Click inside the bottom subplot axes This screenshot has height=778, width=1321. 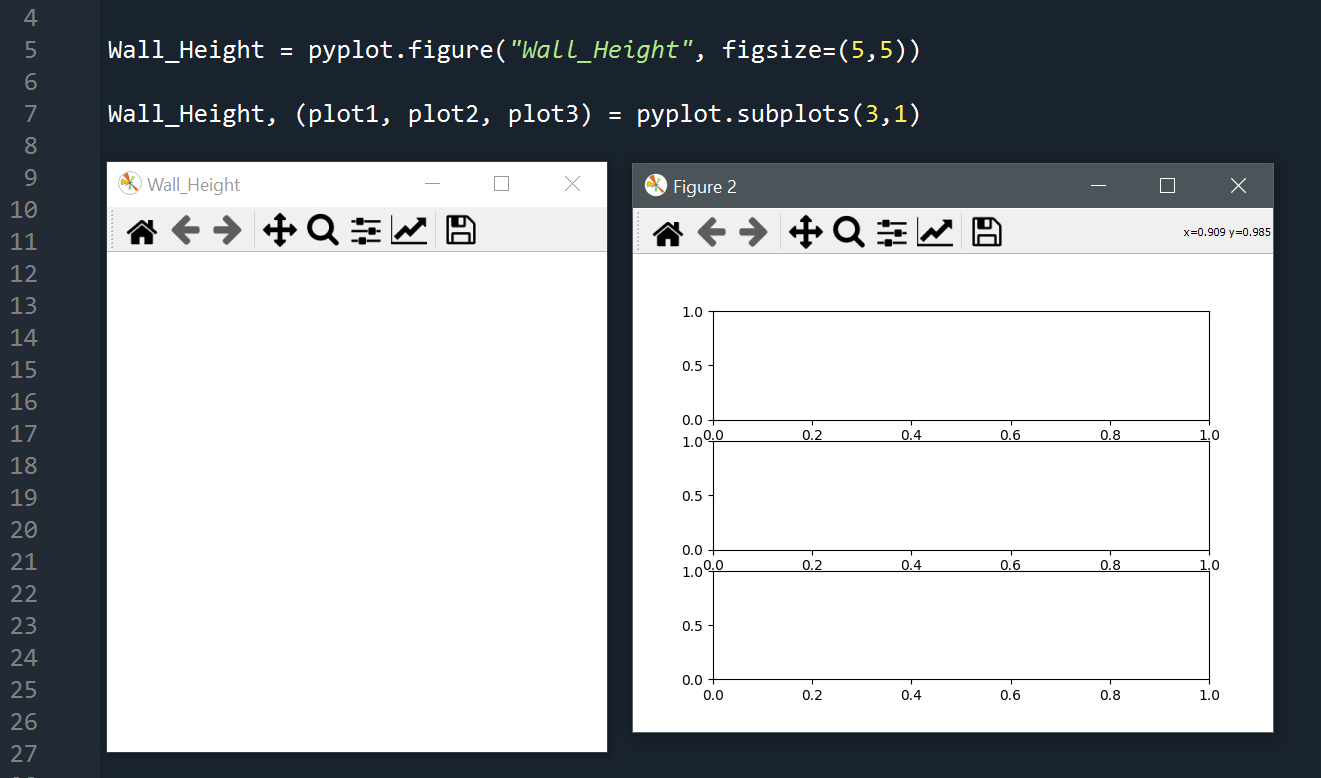pos(960,625)
